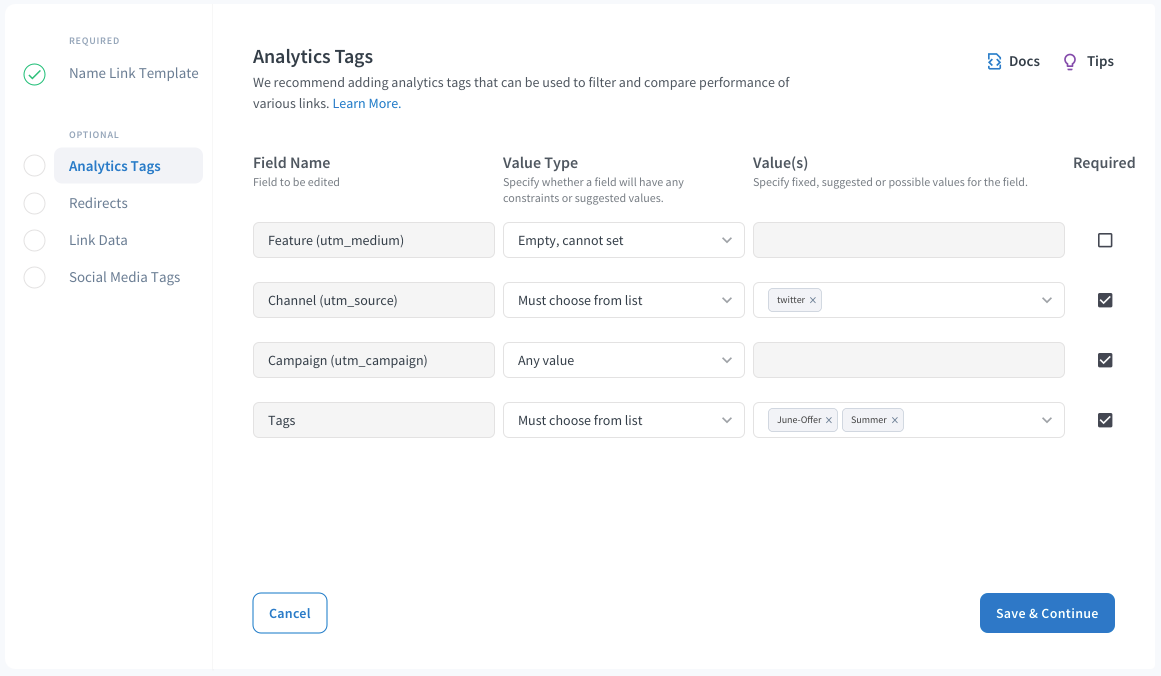
Task: Remove the twitter tag with its x
Action: (813, 300)
